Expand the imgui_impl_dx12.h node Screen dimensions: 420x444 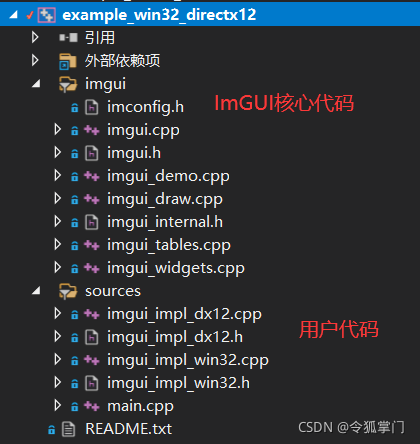58,337
